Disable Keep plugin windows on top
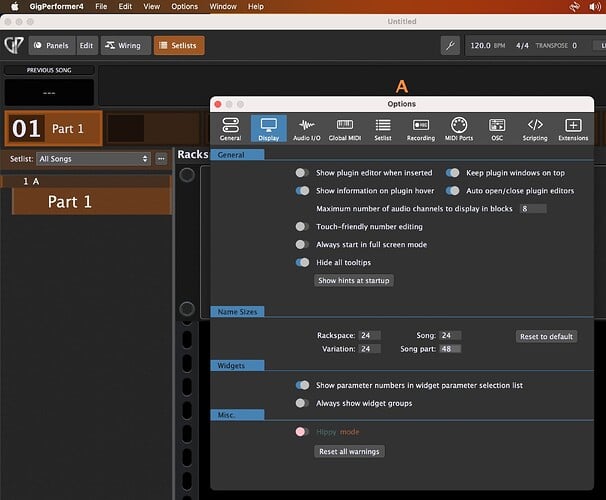606x500 pixels. [x=453, y=173]
